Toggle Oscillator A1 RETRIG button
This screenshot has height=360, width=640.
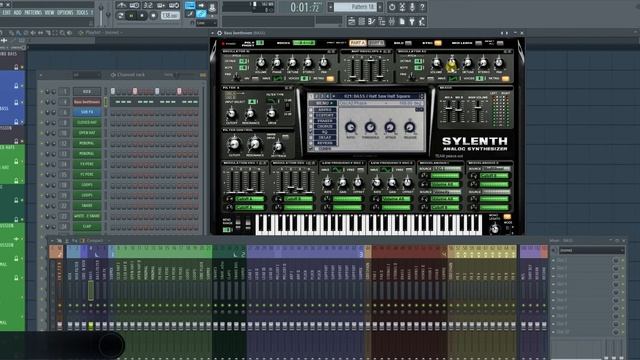330,78
